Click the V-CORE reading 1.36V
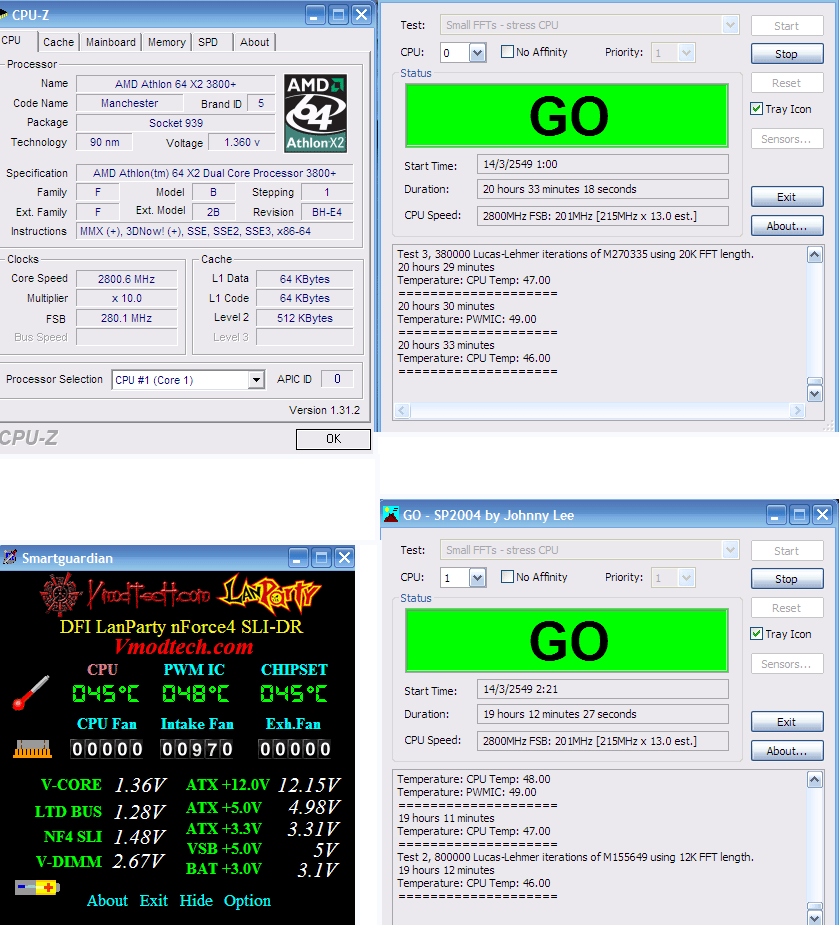 140,785
